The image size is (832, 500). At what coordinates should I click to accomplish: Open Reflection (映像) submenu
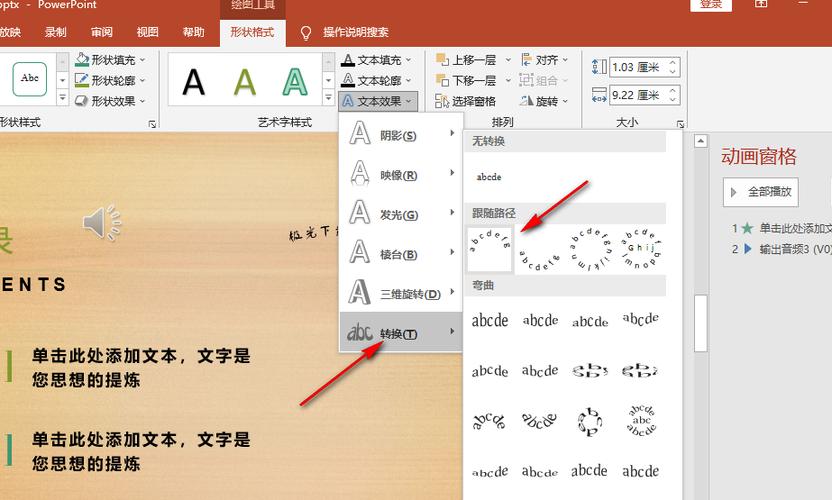pos(401,175)
